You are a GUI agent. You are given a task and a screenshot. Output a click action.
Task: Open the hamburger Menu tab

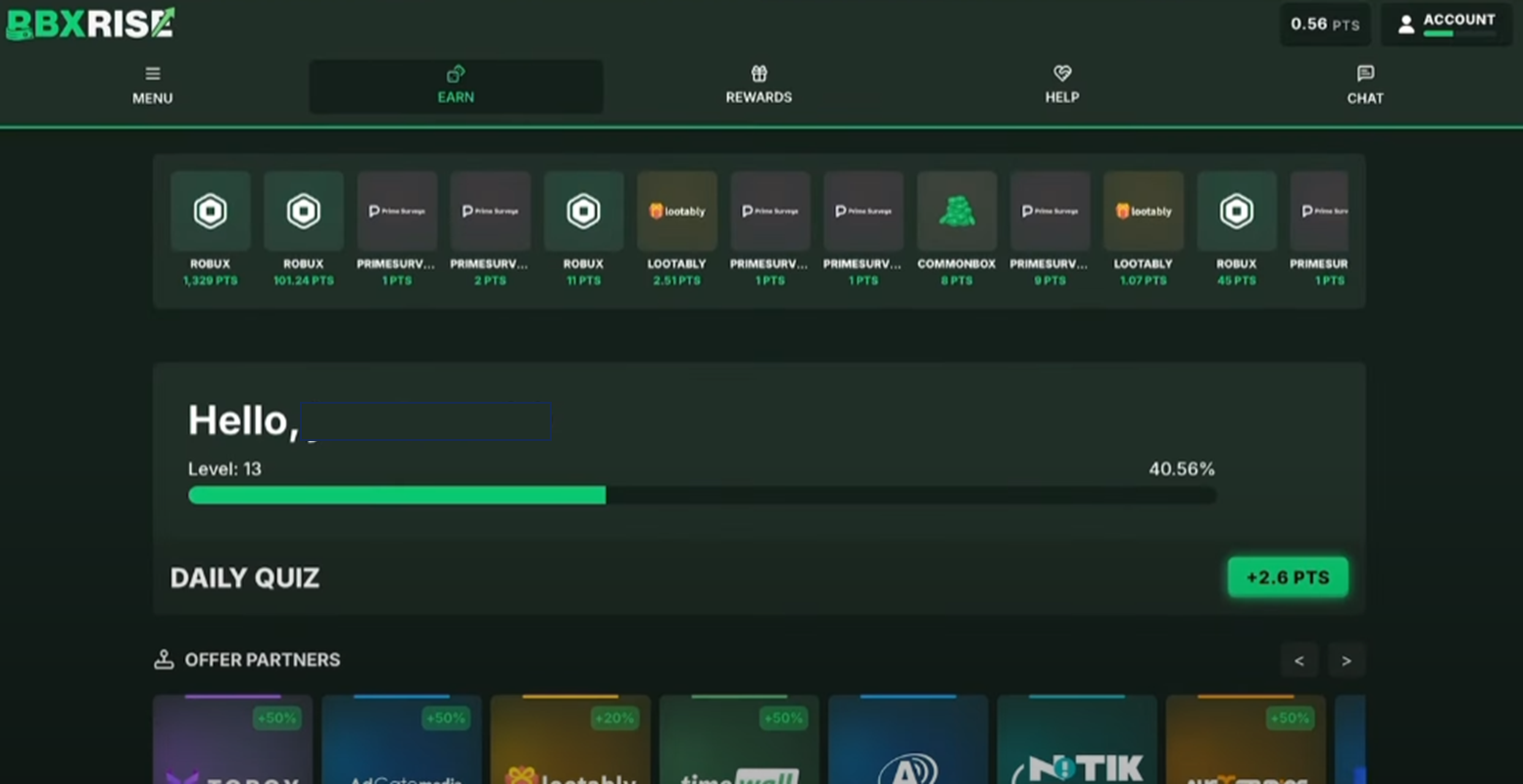point(152,86)
